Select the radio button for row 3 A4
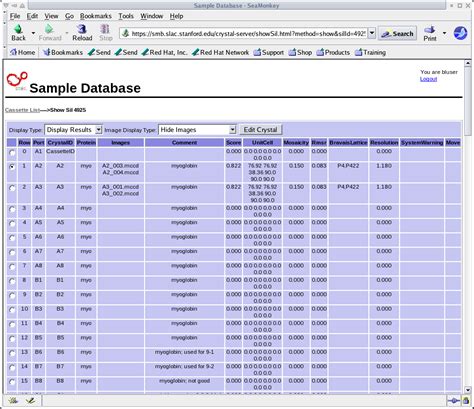Screen dimensions: 474x409 coord(12,209)
